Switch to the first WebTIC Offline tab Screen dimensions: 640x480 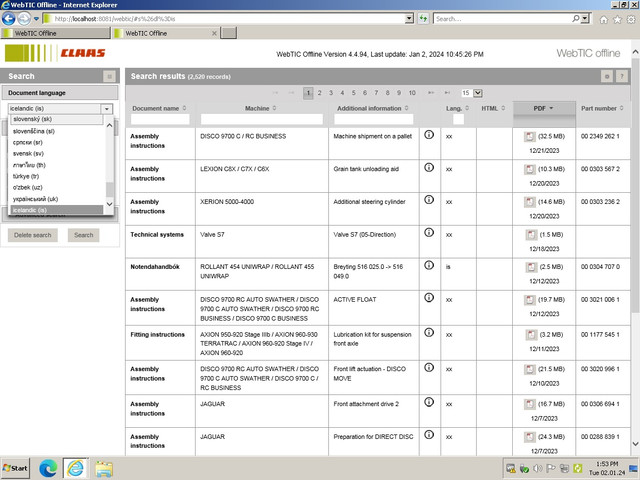[56, 33]
